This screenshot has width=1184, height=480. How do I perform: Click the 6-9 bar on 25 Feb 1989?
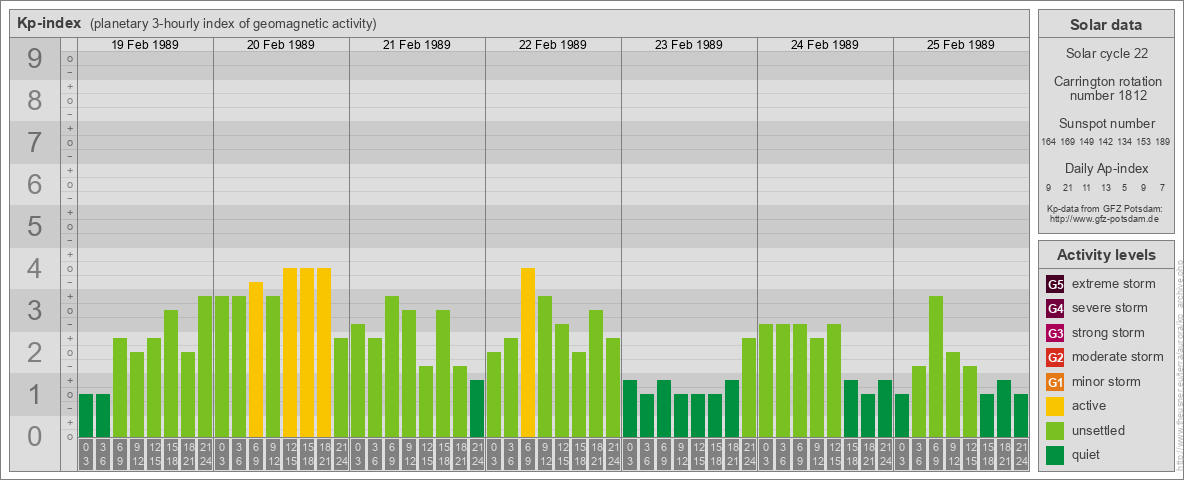pyautogui.click(x=936, y=366)
